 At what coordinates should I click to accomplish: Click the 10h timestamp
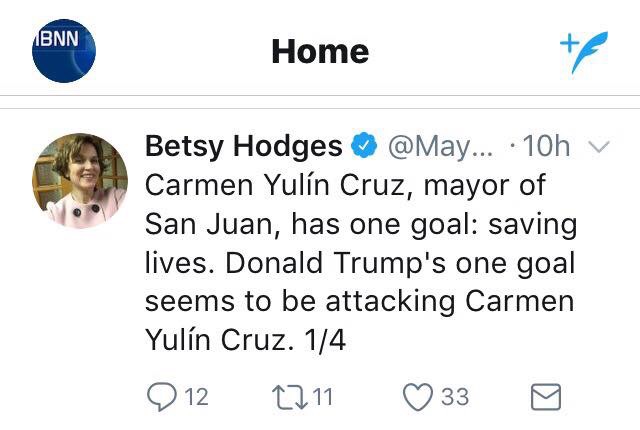tap(546, 147)
